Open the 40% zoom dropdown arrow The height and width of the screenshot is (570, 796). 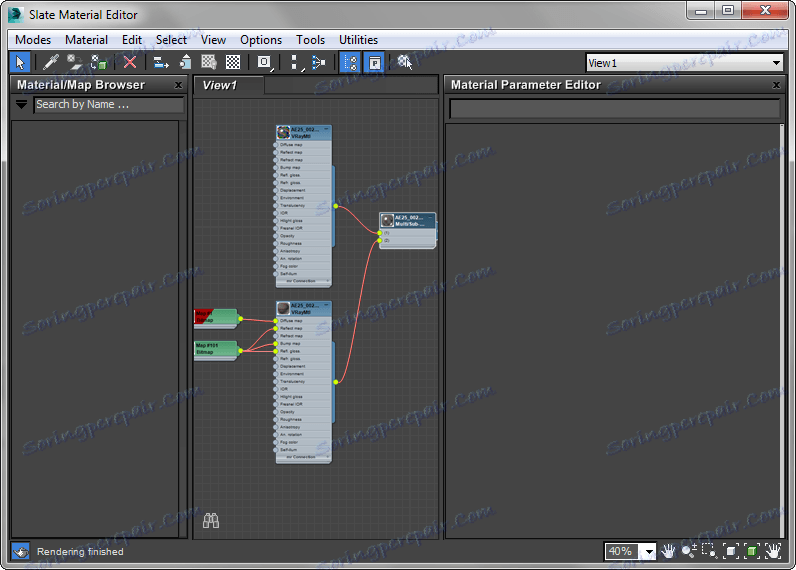click(x=649, y=551)
